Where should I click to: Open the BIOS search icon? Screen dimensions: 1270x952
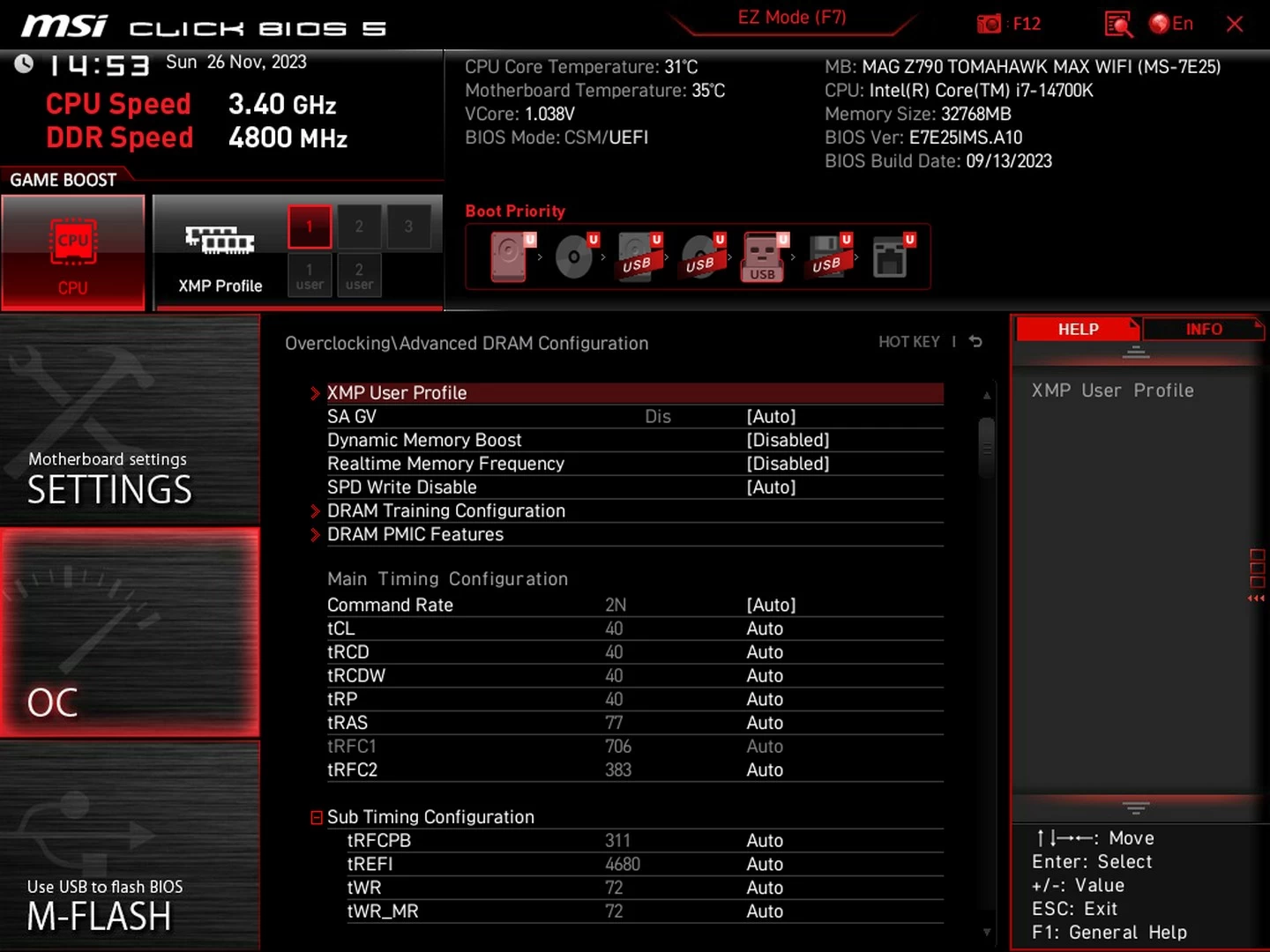pyautogui.click(x=1117, y=24)
